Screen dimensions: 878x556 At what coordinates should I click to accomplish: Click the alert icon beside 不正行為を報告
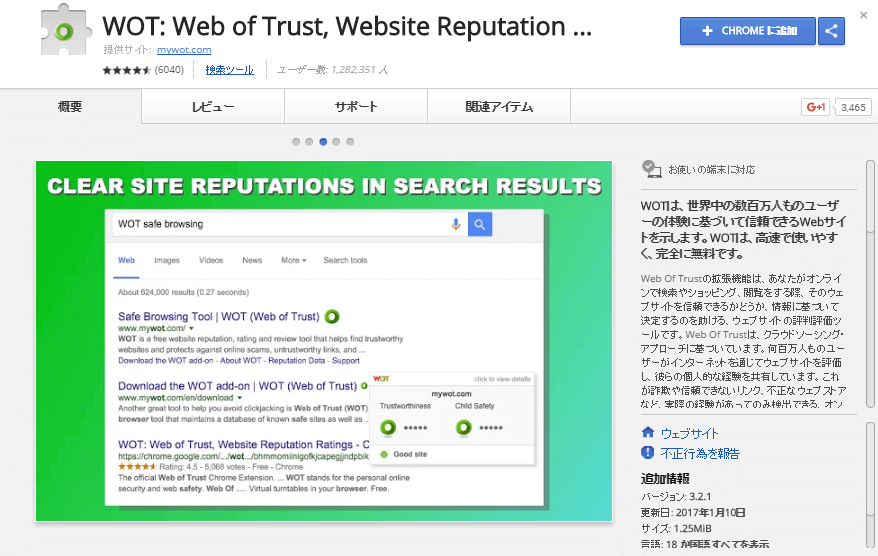pyautogui.click(x=648, y=452)
